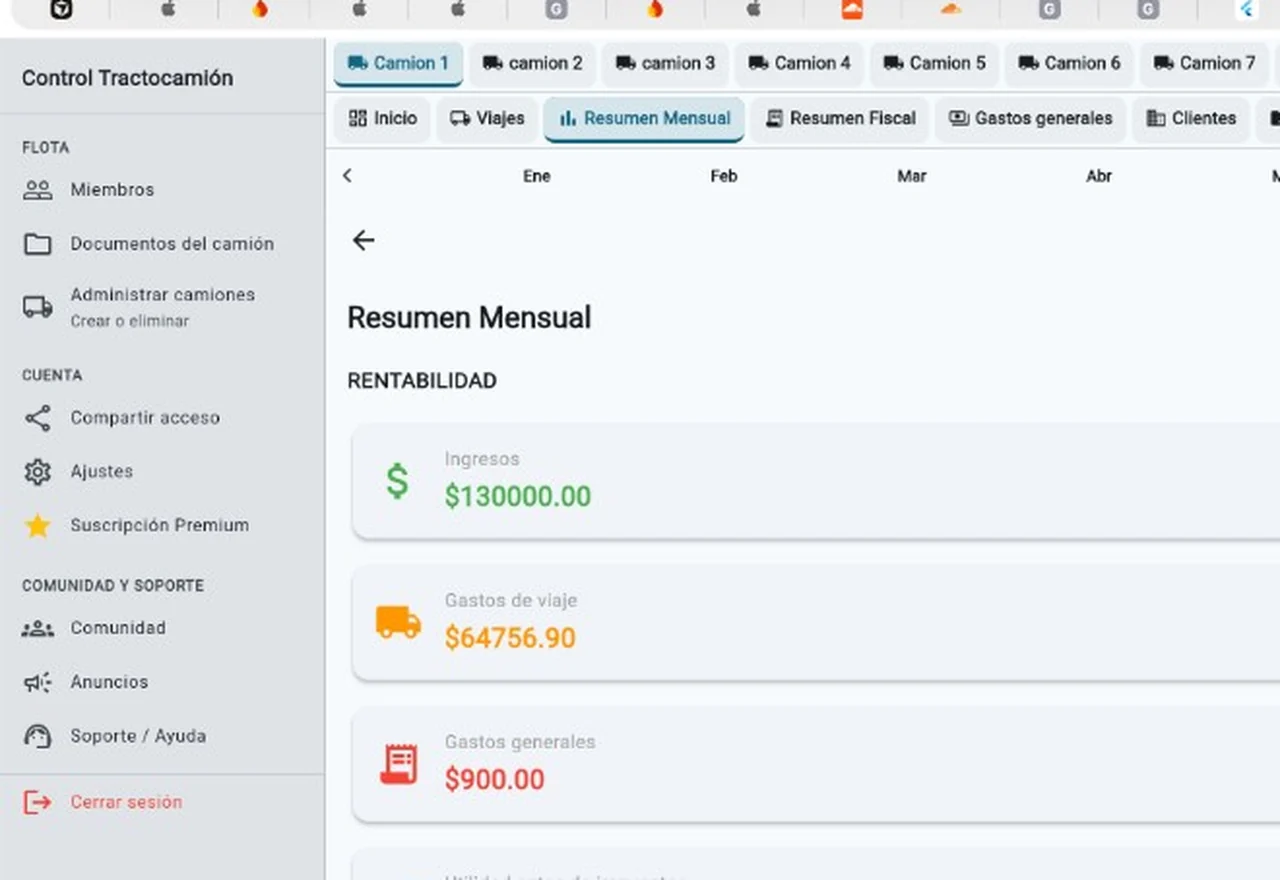Screen dimensions: 1280x880
Task: Click the Compartir acceso share icon
Action: 37,418
